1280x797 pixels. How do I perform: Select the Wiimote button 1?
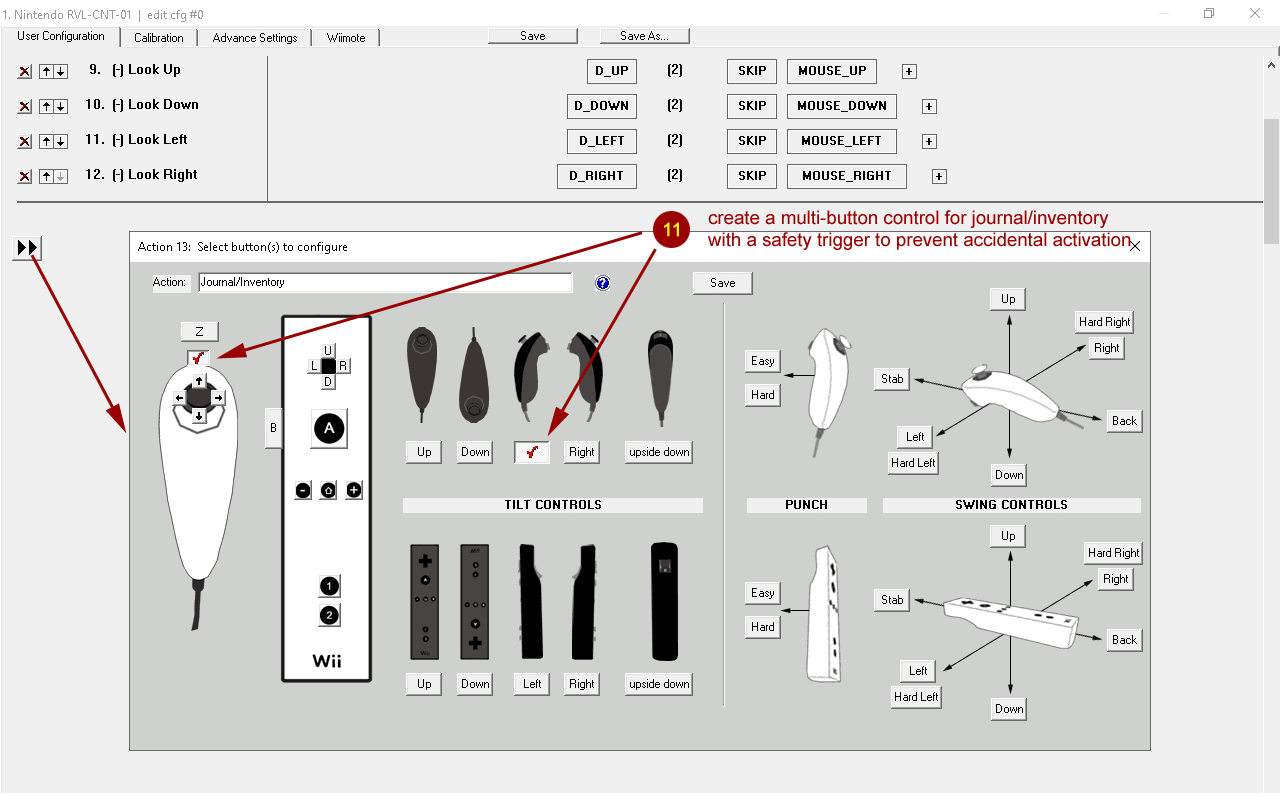click(x=329, y=586)
